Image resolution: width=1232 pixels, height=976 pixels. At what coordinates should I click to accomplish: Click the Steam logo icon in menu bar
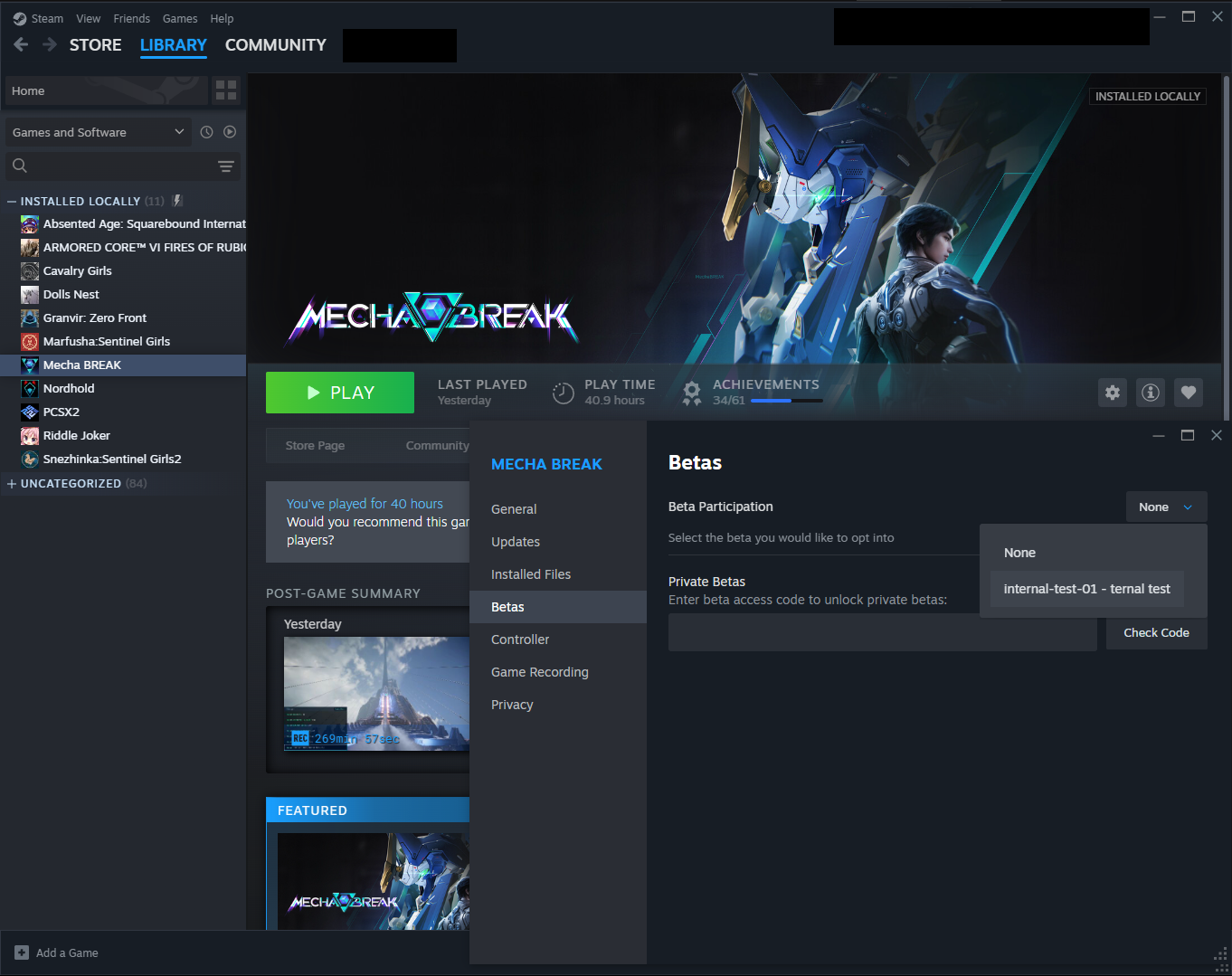[20, 18]
